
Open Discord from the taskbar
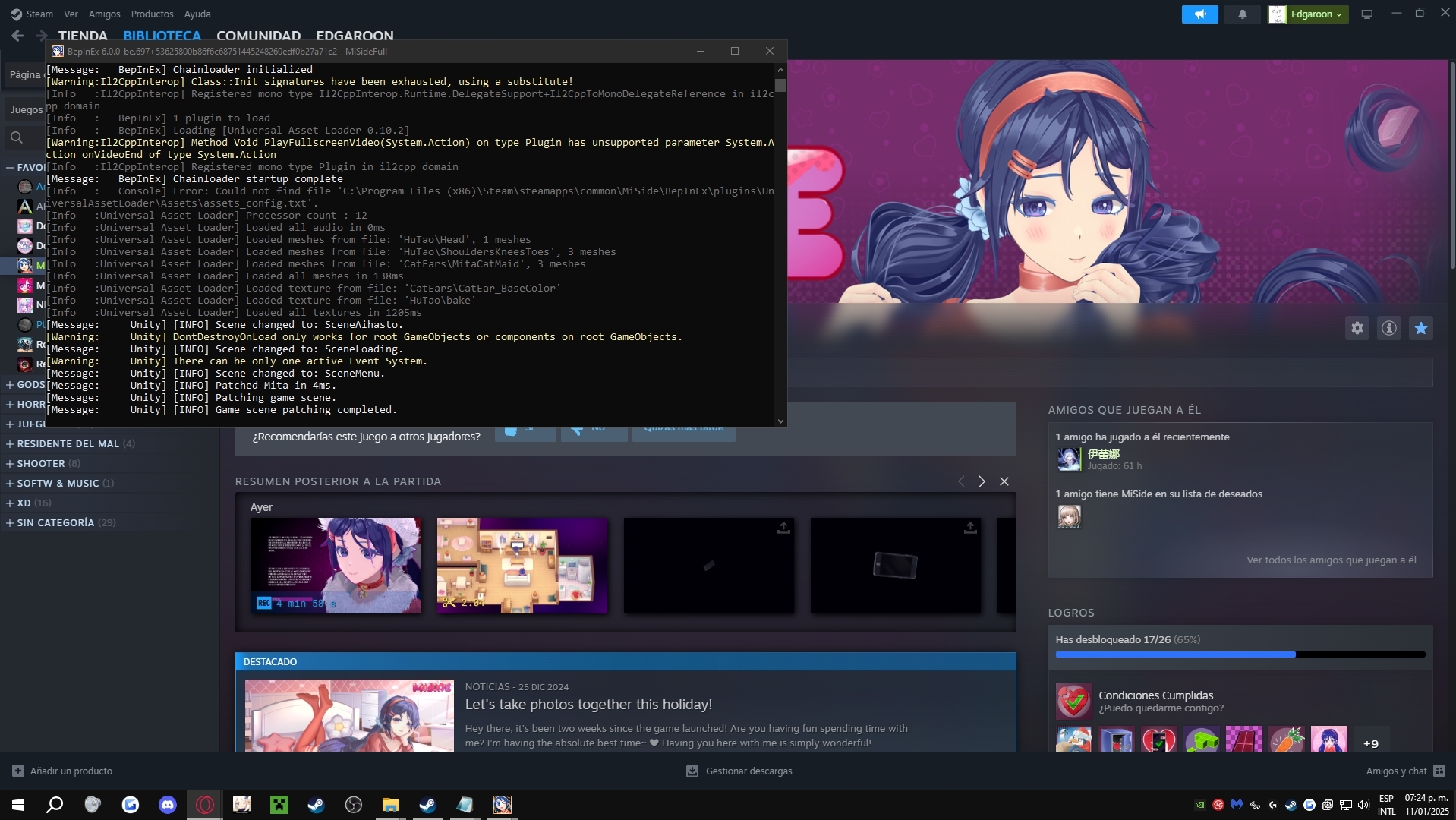[167, 805]
